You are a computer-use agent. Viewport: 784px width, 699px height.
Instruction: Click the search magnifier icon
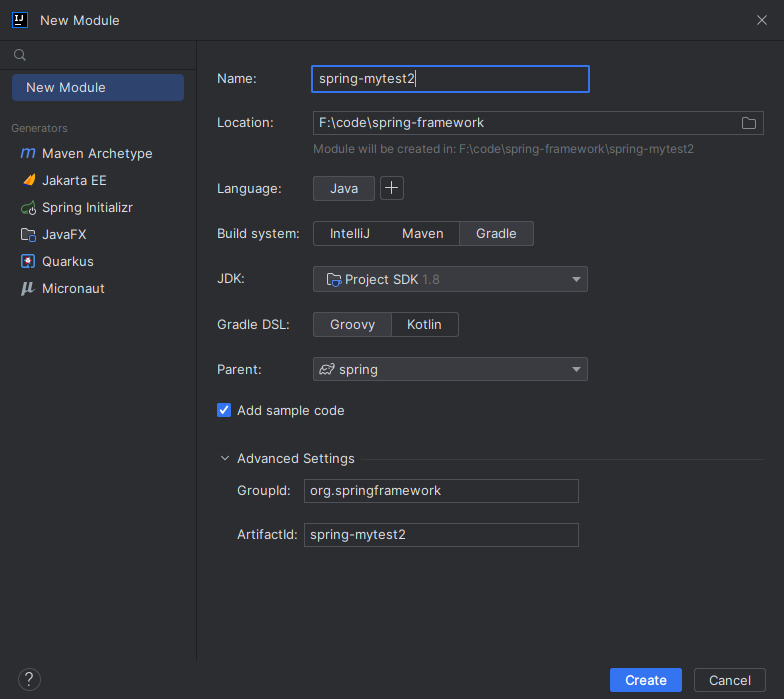20,55
